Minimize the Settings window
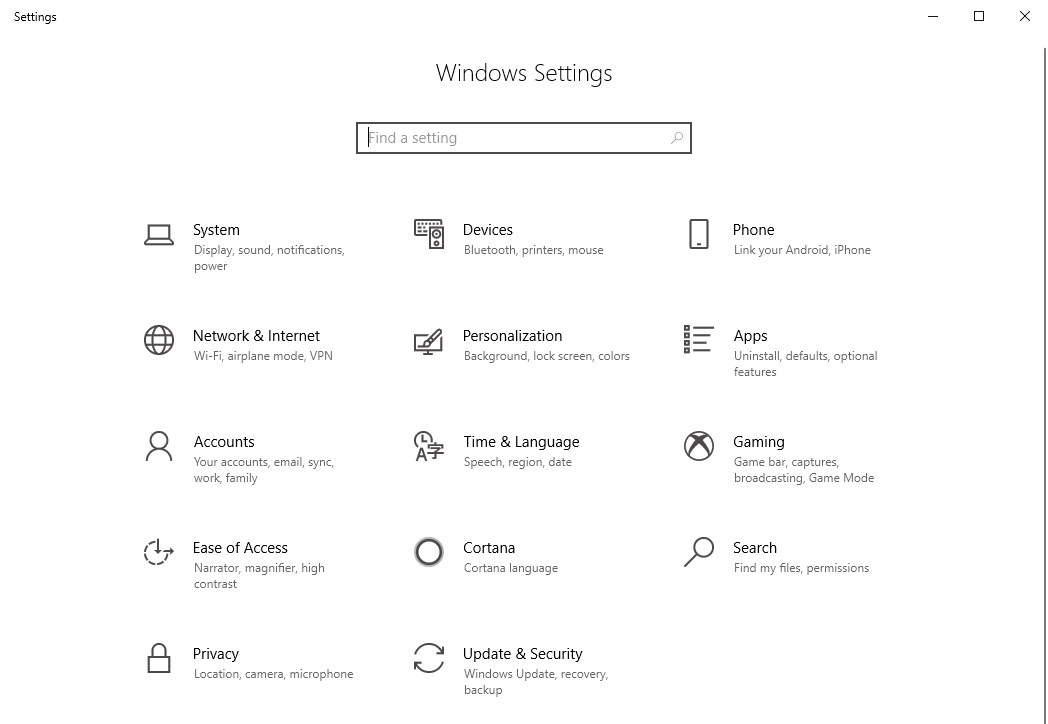Image resolution: width=1048 pixels, height=724 pixels. [x=933, y=16]
